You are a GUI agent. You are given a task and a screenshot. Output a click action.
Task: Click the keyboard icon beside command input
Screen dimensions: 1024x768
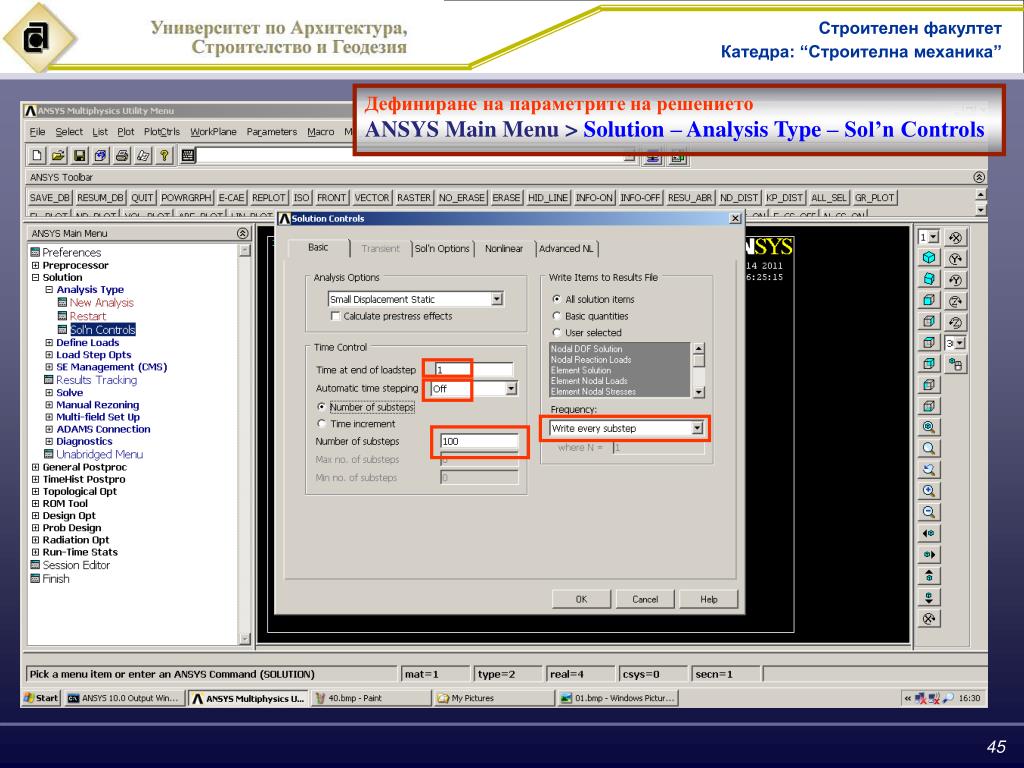coord(188,155)
